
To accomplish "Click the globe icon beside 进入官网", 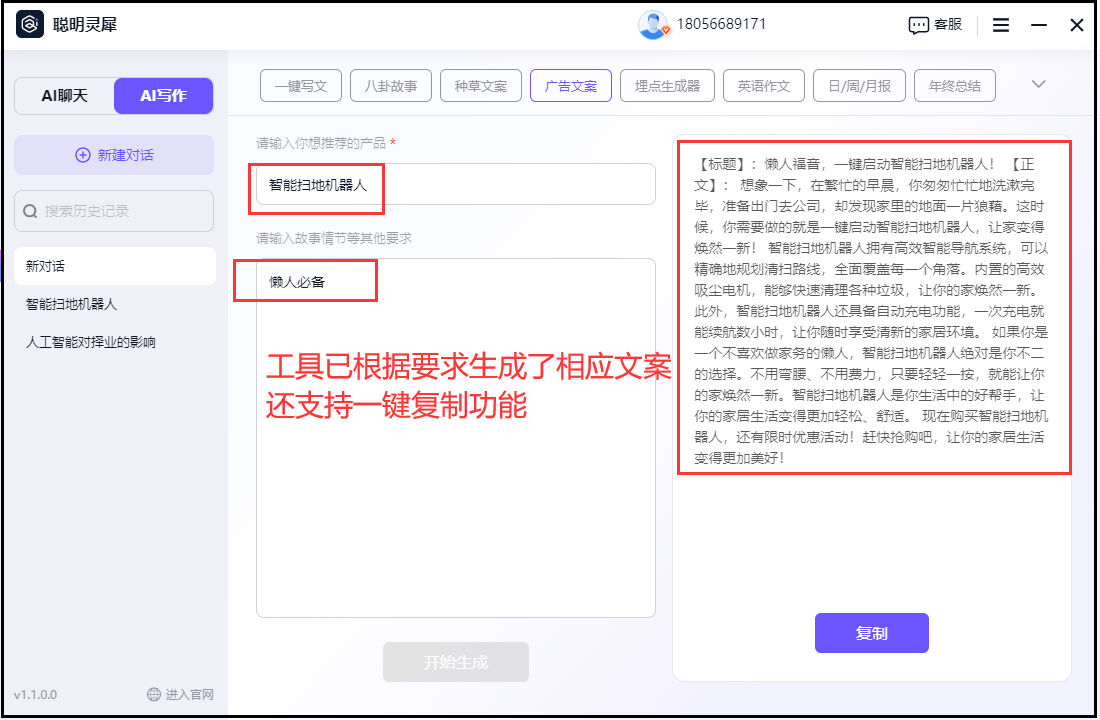I will point(155,694).
